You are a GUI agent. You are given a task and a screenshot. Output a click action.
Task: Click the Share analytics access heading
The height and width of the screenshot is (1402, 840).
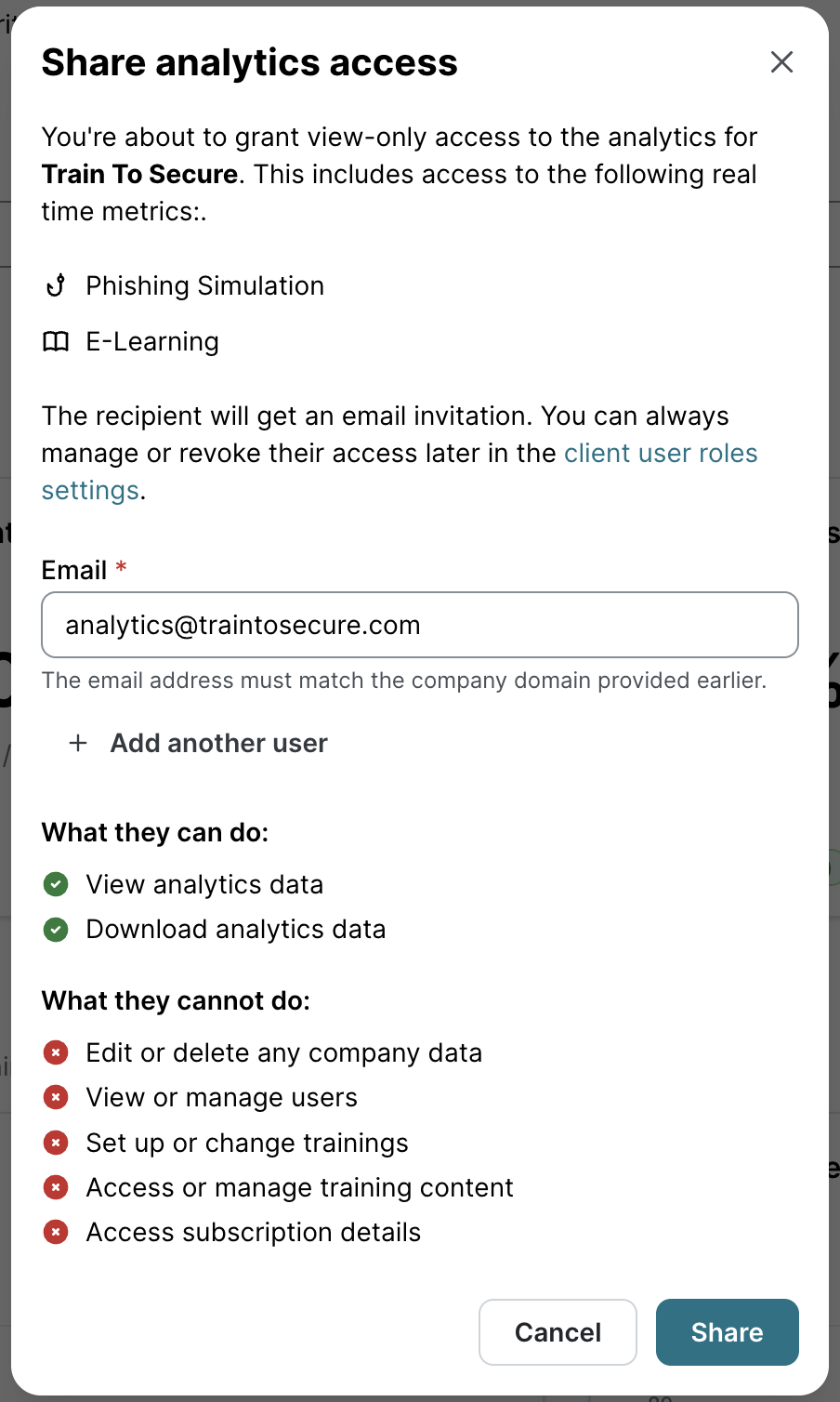[x=249, y=62]
